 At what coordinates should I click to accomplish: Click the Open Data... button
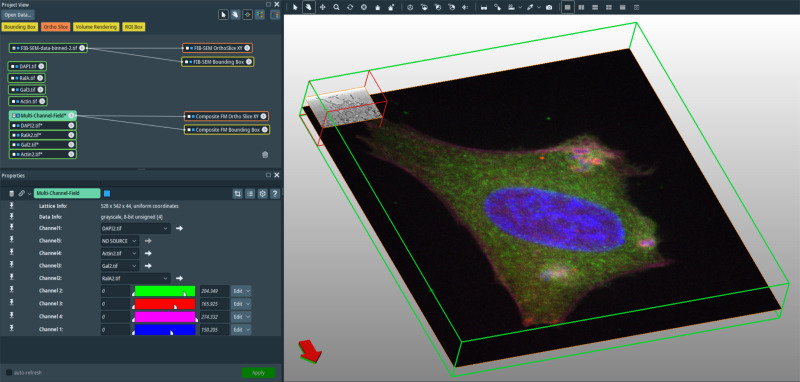pos(18,15)
